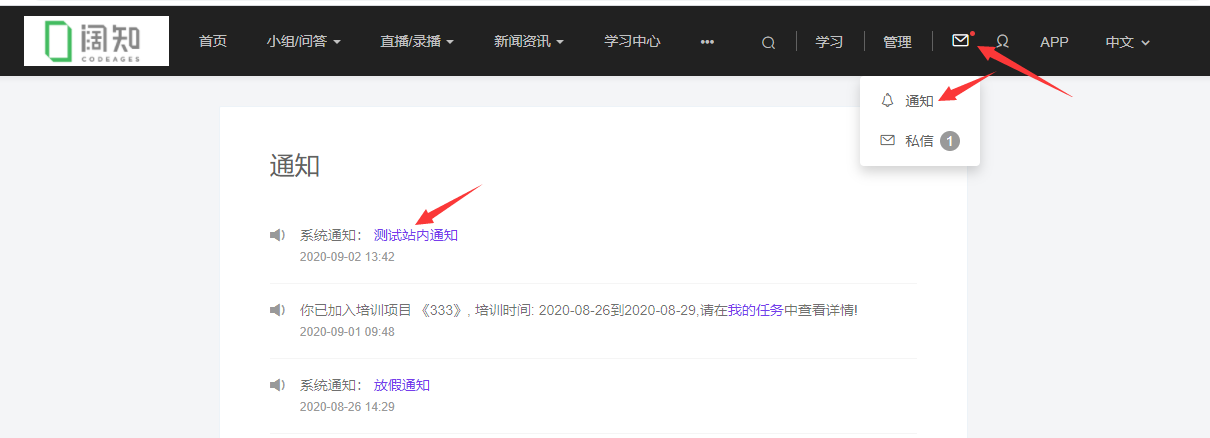Click the 阔知 CODEAGES logo
Viewport: 1210px width, 438px height.
[96, 41]
